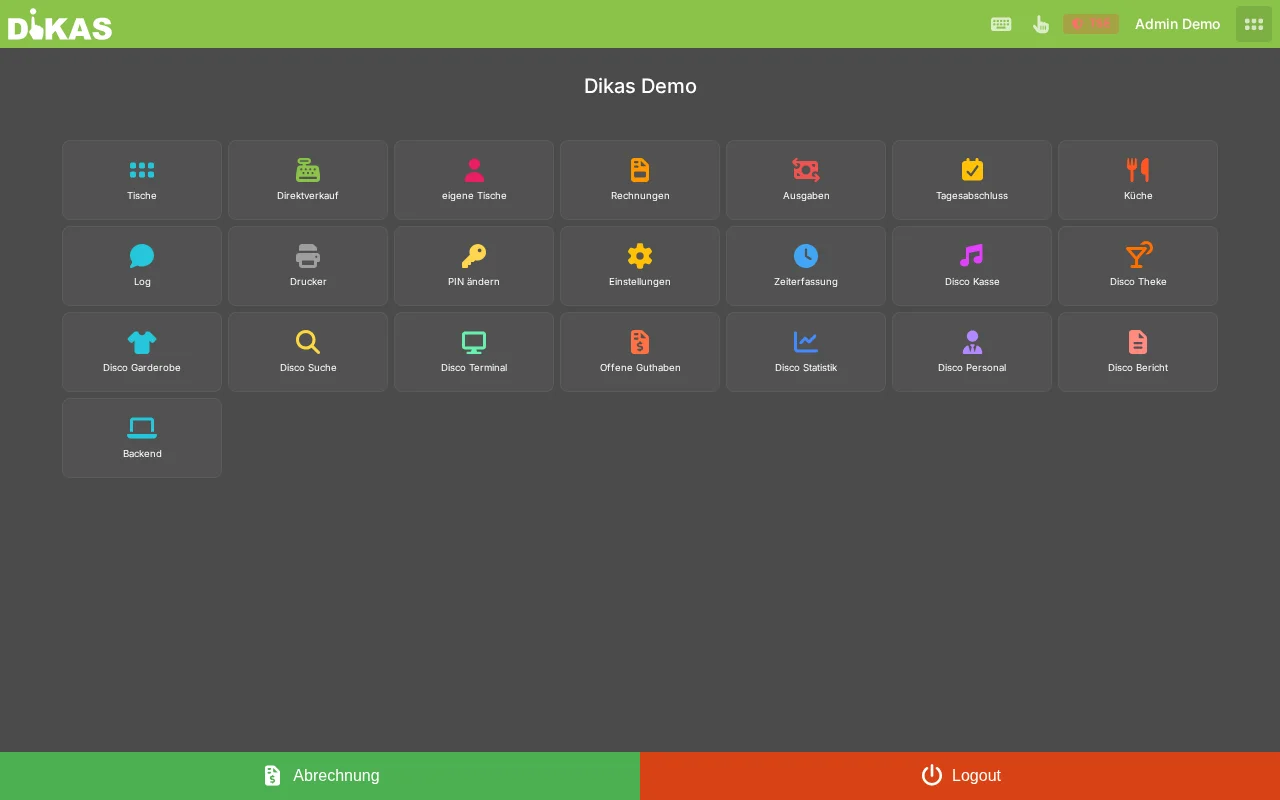The width and height of the screenshot is (1280, 800).
Task: Click the red TSE status badge
Action: [1091, 24]
